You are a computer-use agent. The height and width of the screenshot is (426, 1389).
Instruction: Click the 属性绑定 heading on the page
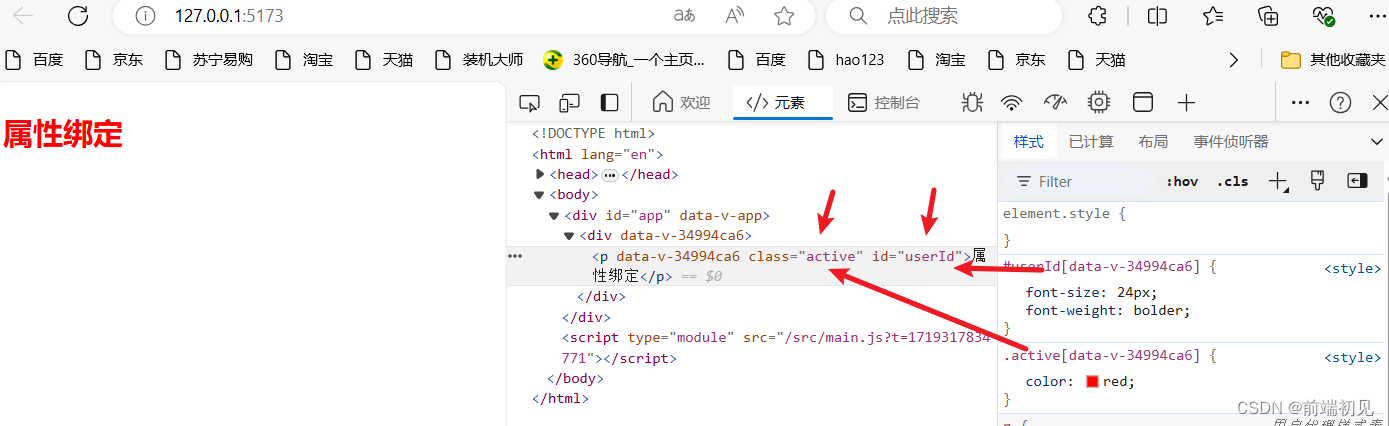[x=62, y=134]
